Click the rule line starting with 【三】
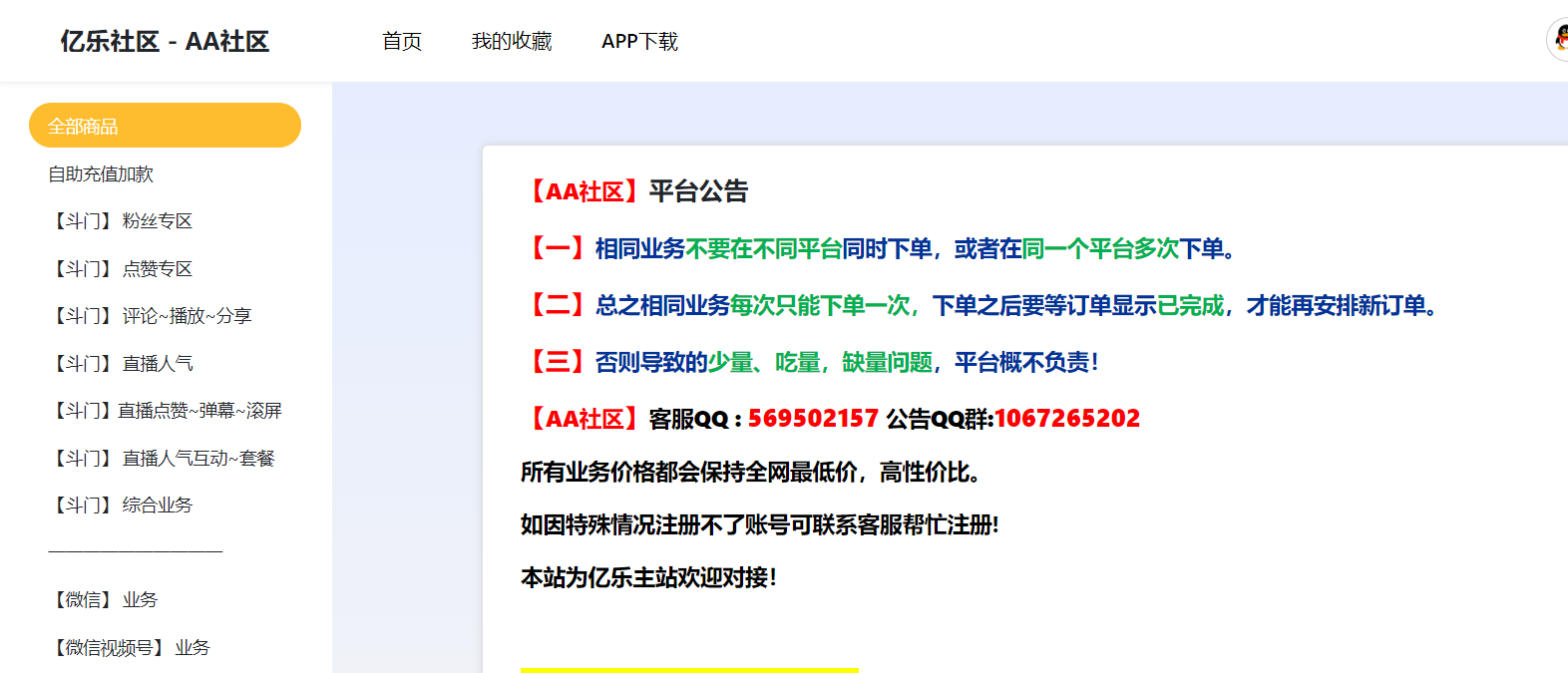The image size is (1568, 673). (810, 362)
